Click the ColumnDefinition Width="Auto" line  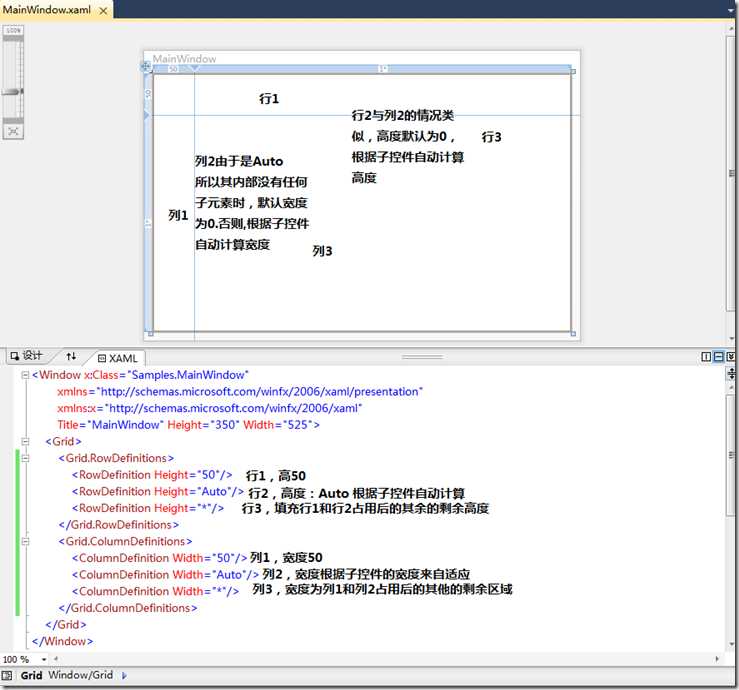[165, 575]
